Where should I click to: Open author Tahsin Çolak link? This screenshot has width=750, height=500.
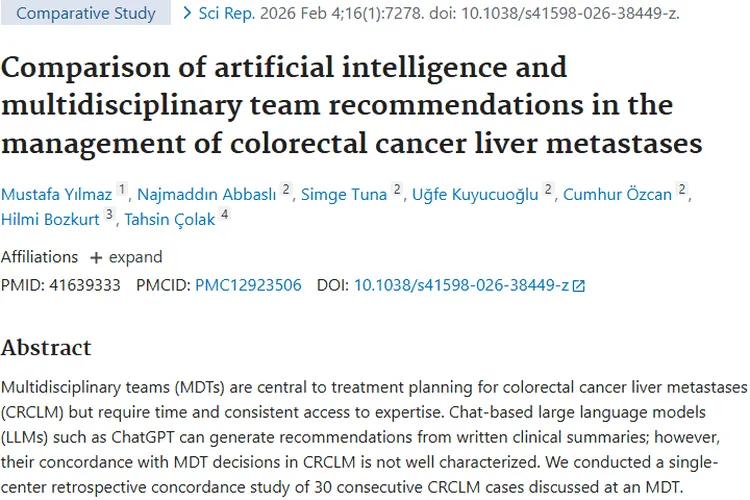tap(170, 219)
